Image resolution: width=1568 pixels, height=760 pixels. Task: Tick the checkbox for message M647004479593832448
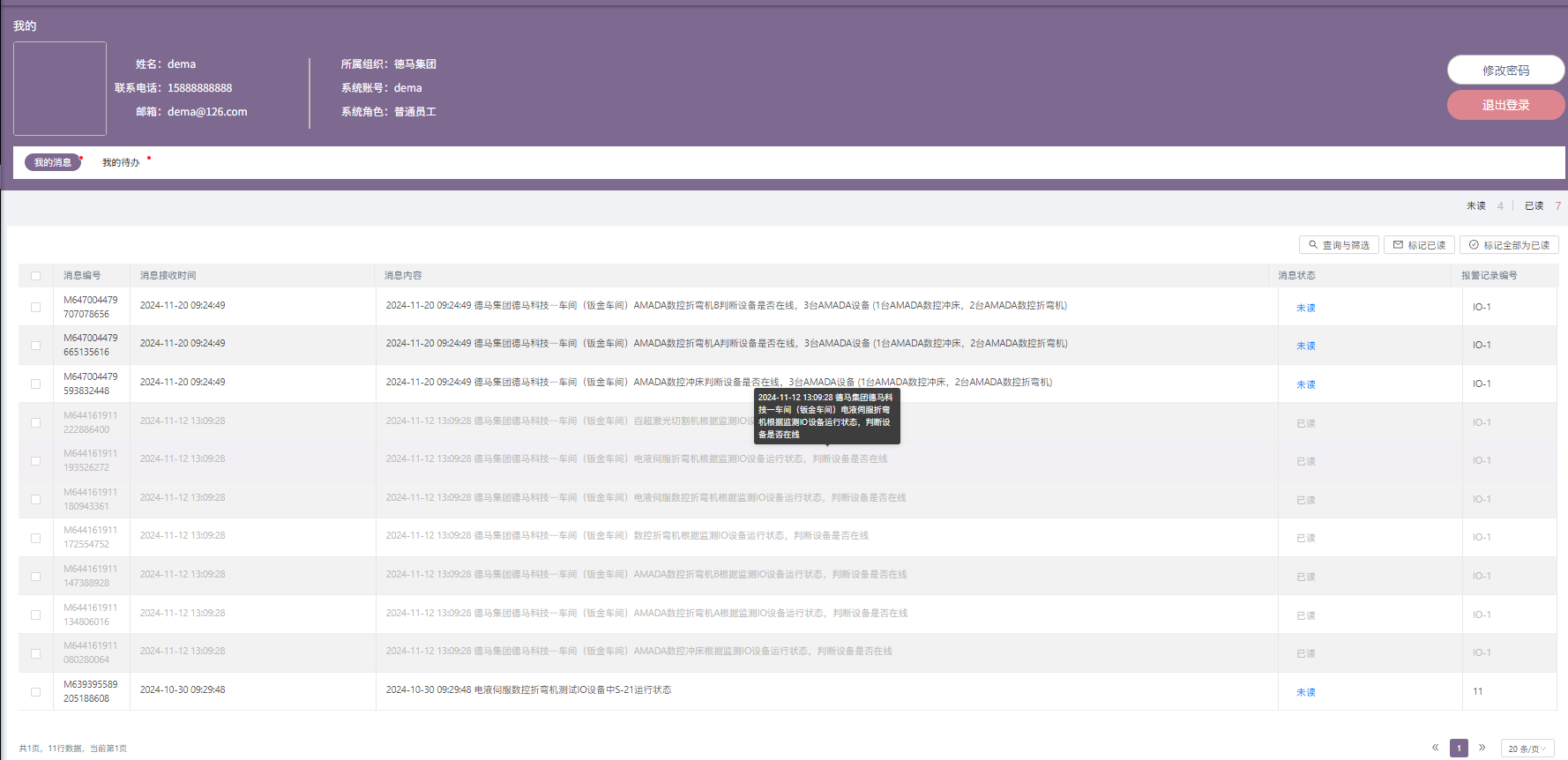click(36, 384)
